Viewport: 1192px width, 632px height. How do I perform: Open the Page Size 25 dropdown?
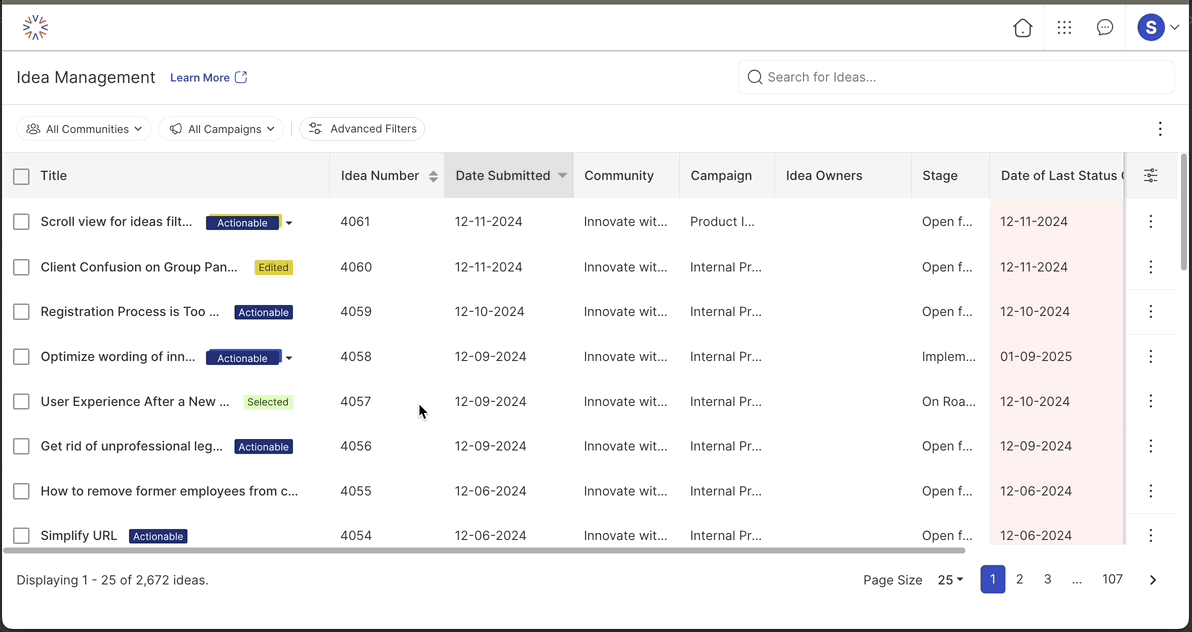click(950, 580)
